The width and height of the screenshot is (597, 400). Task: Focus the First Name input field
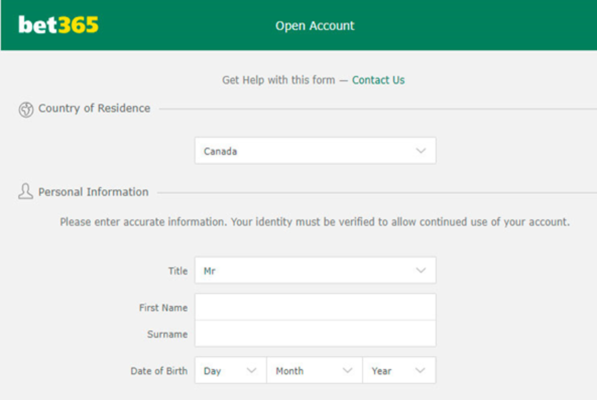315,307
